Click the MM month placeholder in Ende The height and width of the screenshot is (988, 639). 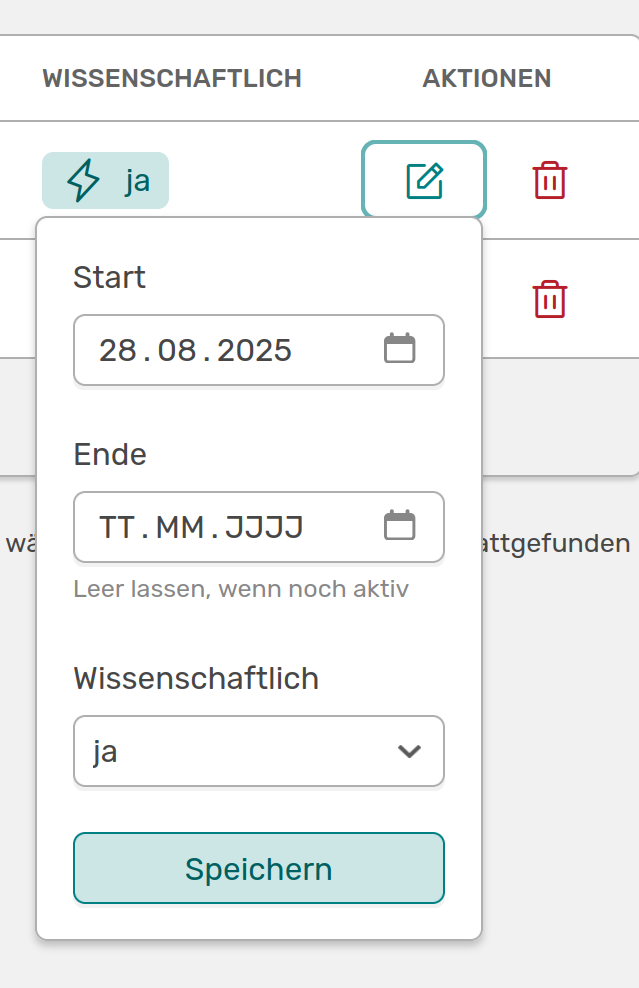pos(179,527)
